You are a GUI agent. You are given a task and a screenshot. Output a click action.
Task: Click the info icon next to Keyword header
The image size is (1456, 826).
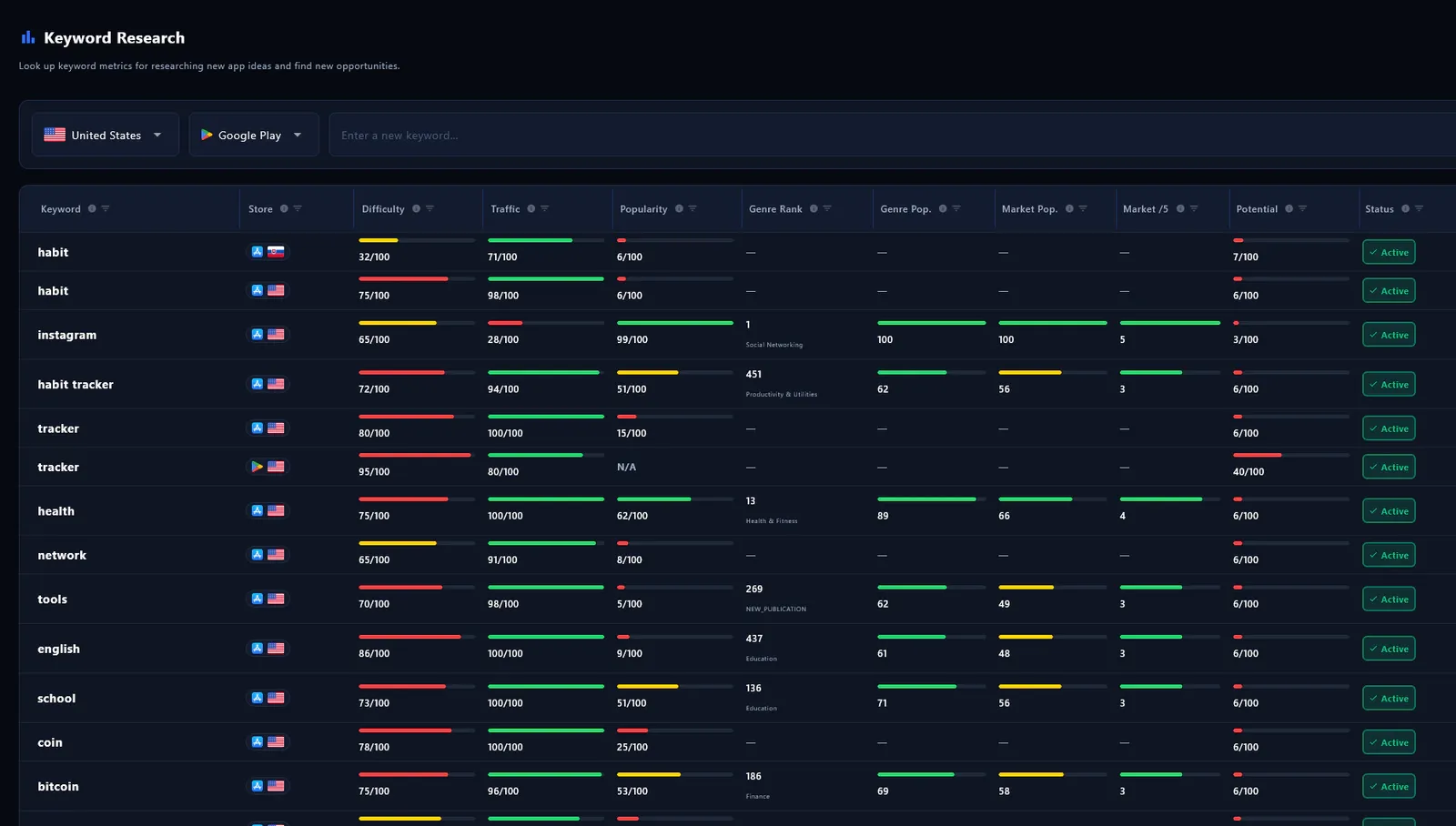(92, 209)
